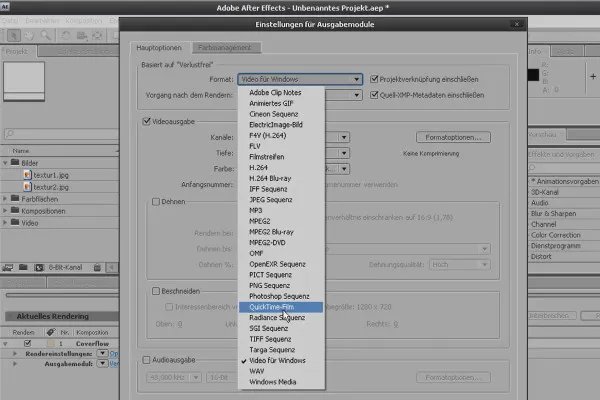Expand the Farbflächen folder

tap(5, 199)
